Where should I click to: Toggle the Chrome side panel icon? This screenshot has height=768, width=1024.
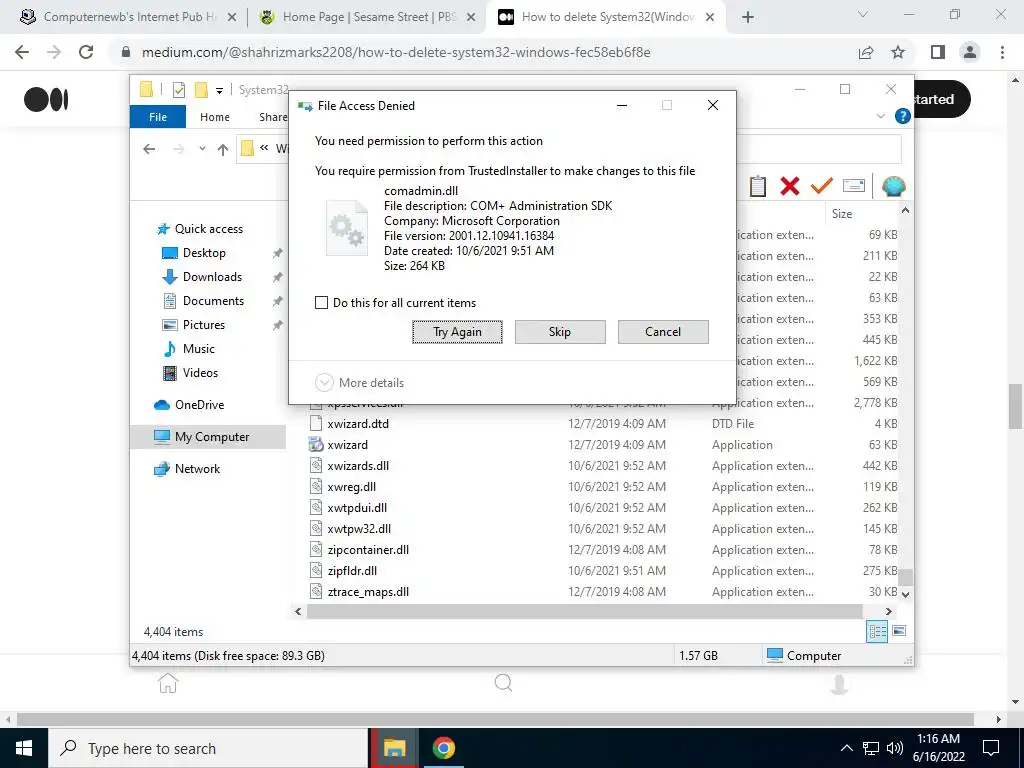coord(938,52)
